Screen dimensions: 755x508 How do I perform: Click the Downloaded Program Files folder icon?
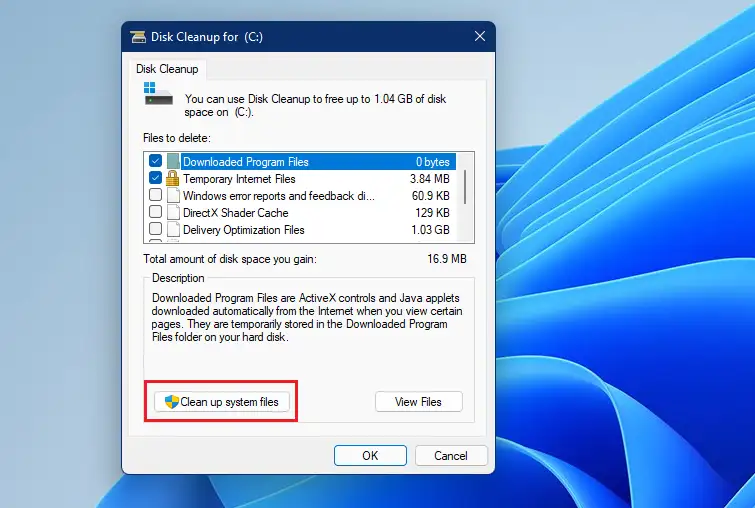[x=173, y=161]
